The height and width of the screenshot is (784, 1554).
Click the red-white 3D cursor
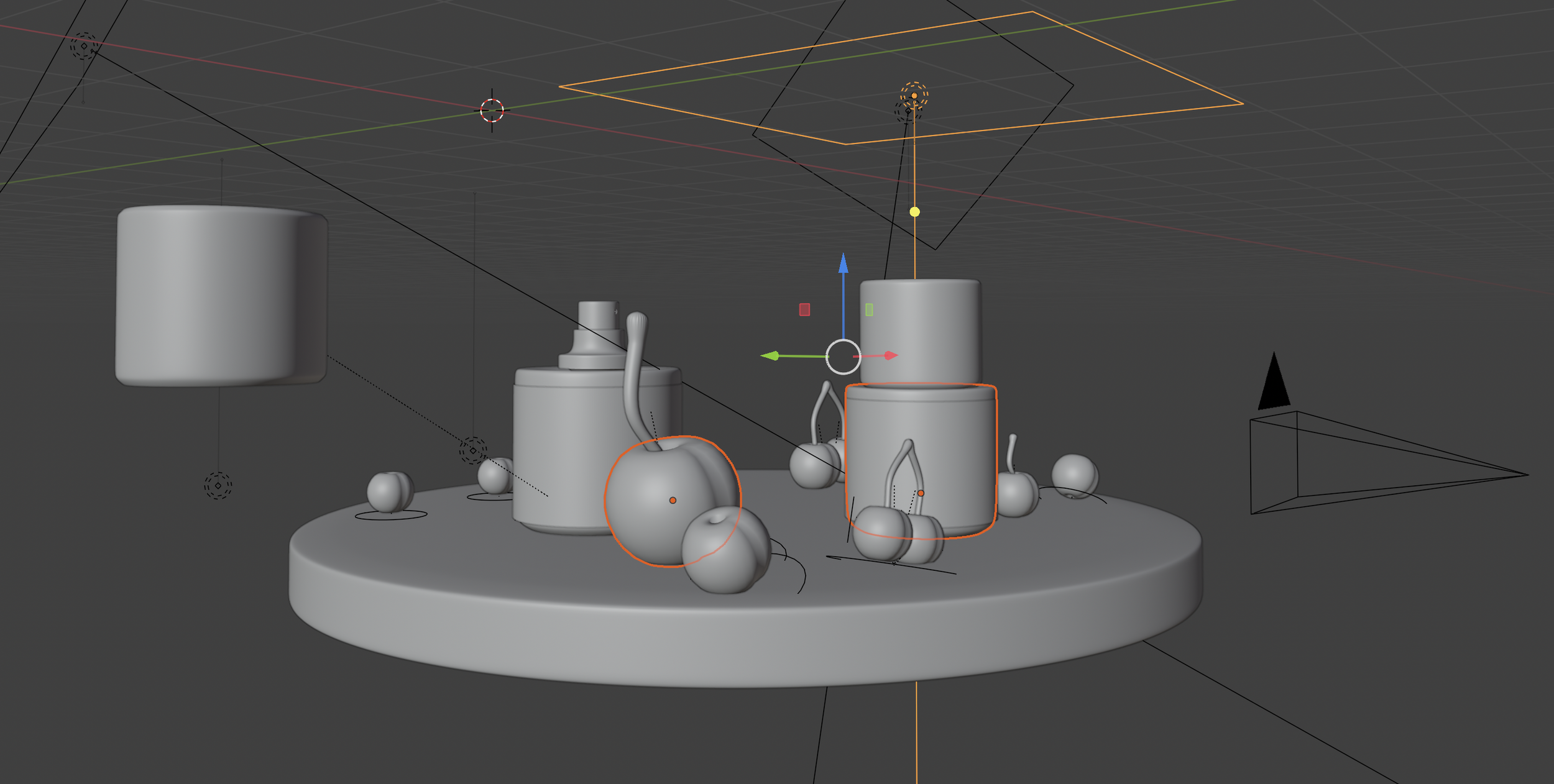point(492,111)
